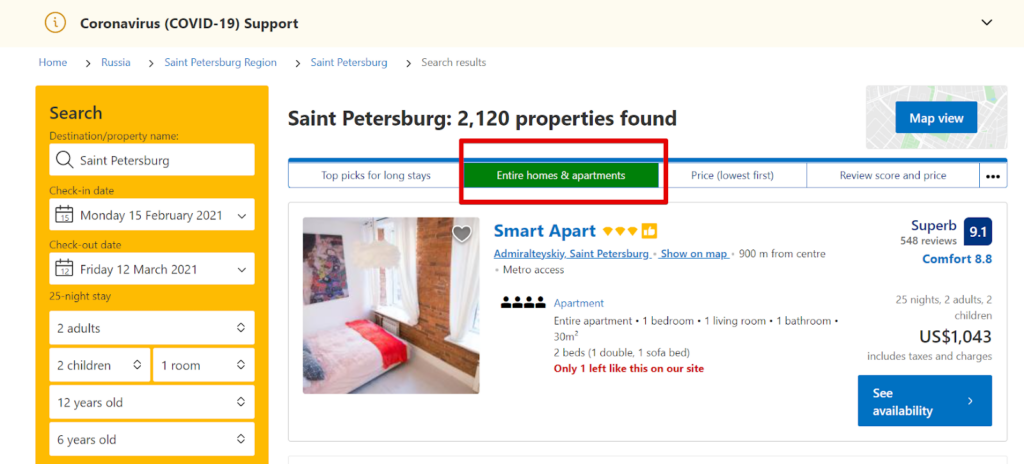The height and width of the screenshot is (464, 1024).
Task: Open the 2 children dropdown
Action: 99,365
